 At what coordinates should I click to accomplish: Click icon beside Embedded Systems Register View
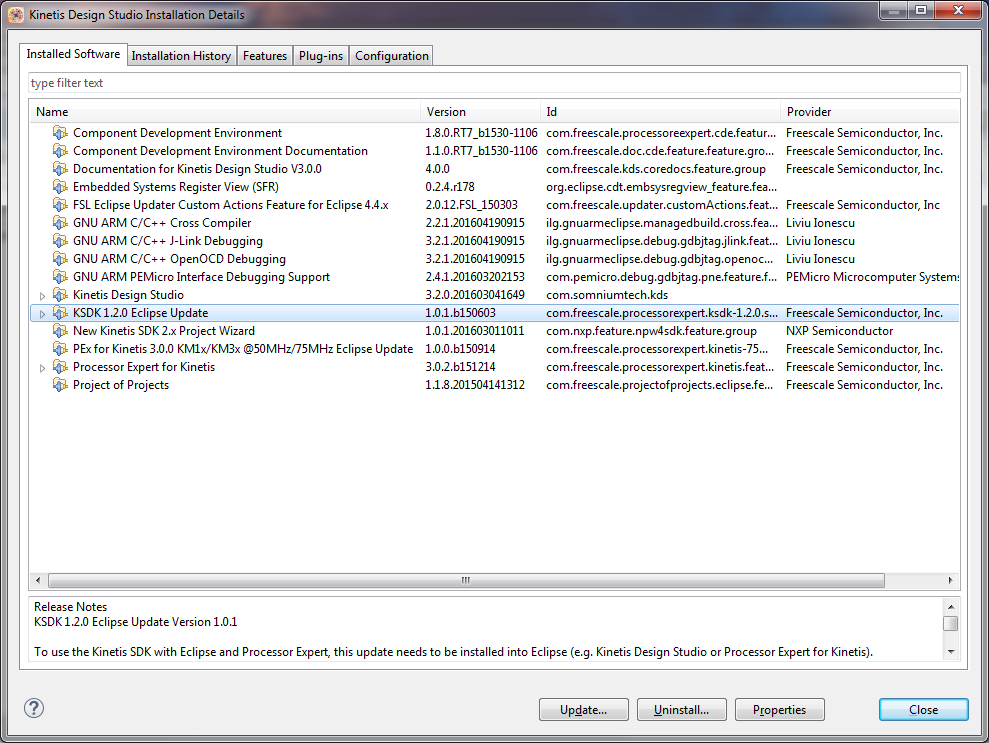click(60, 187)
